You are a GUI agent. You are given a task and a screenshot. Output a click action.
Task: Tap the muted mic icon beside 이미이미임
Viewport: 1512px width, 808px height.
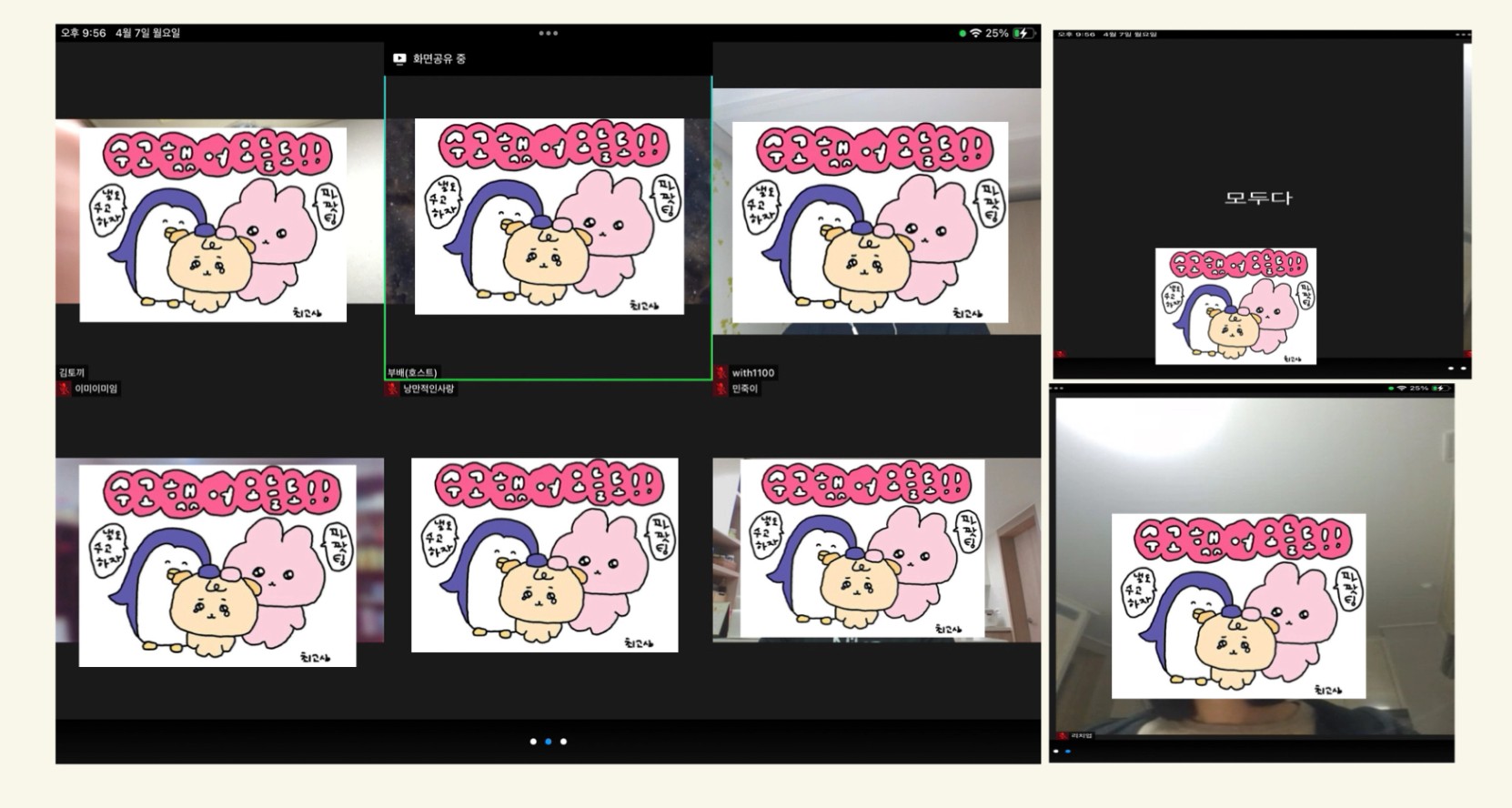(64, 389)
